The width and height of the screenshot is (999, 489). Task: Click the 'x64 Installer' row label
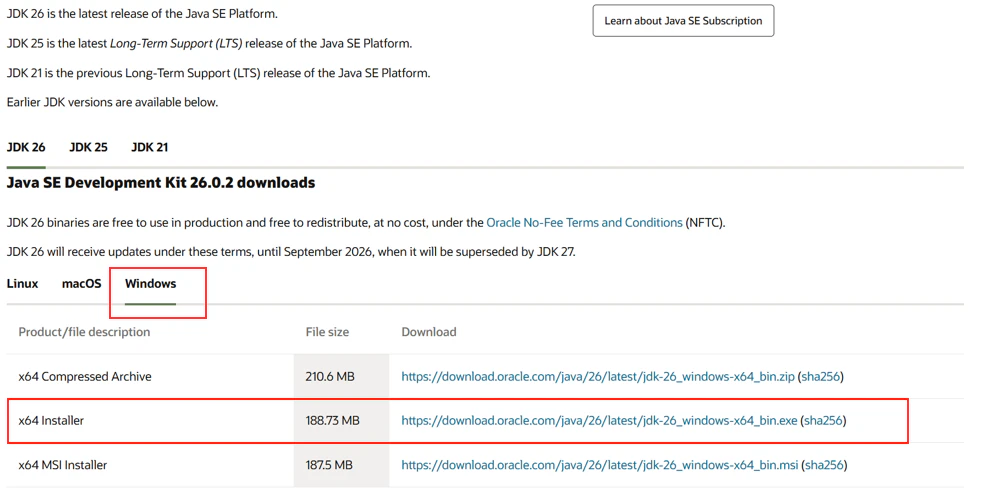(51, 420)
